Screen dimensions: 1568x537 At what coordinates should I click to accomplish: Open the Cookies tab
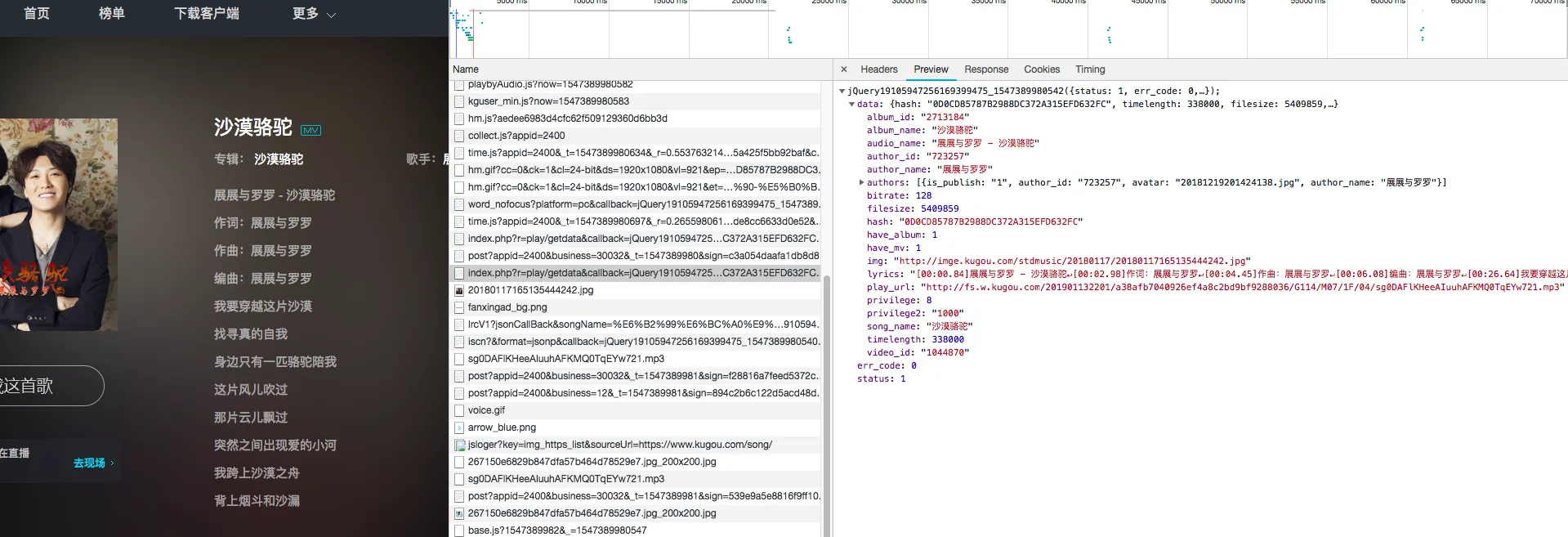[x=1042, y=69]
